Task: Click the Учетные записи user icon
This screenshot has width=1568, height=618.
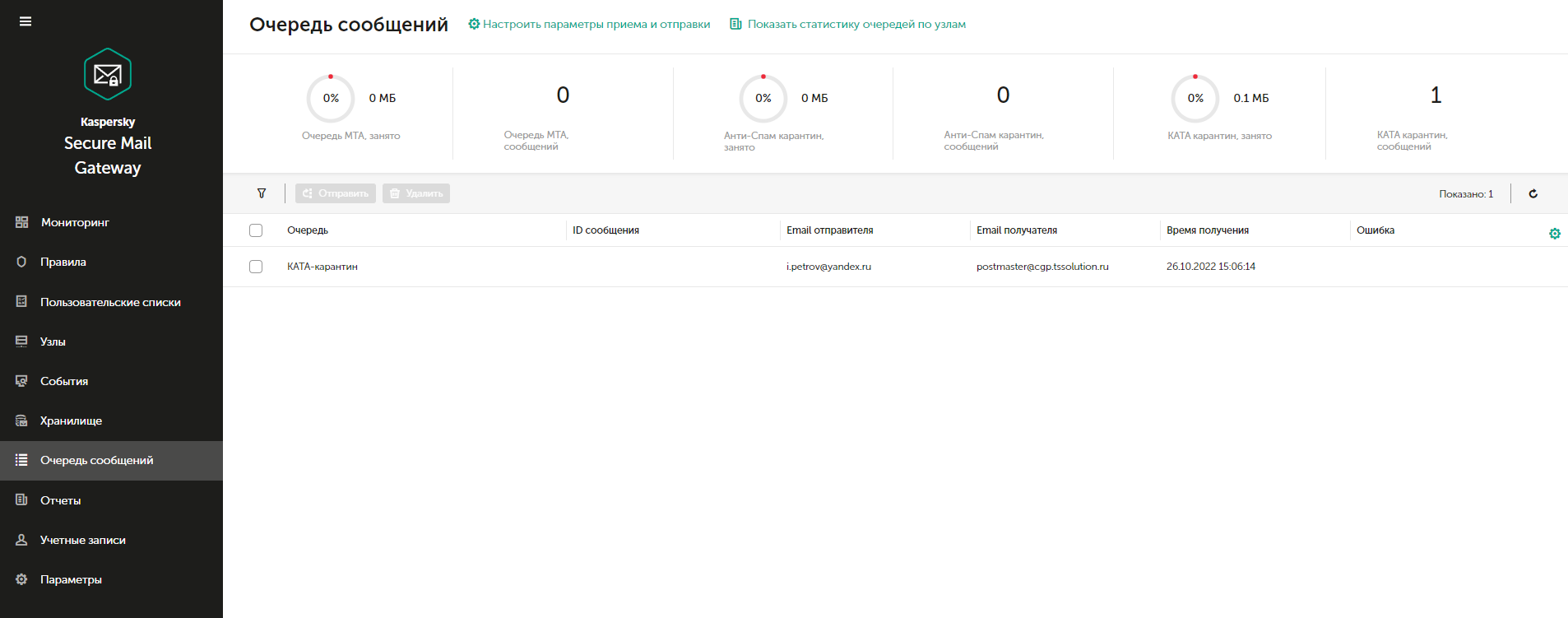Action: point(22,540)
